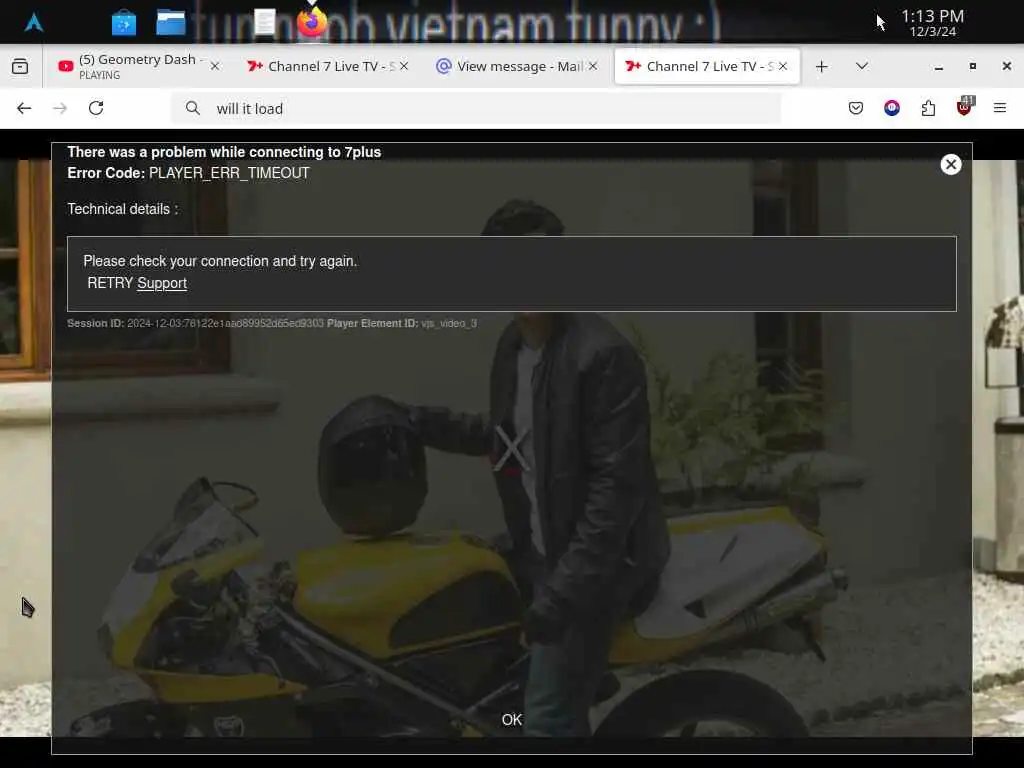The width and height of the screenshot is (1024, 768).
Task: Go forward one page
Action: coord(60,108)
